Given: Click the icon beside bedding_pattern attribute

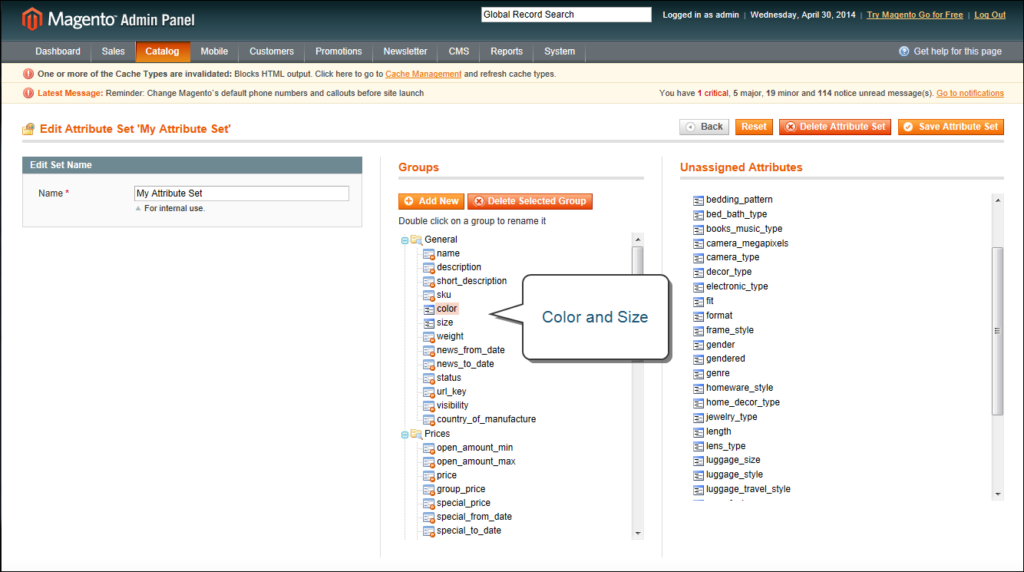Looking at the screenshot, I should (x=698, y=200).
